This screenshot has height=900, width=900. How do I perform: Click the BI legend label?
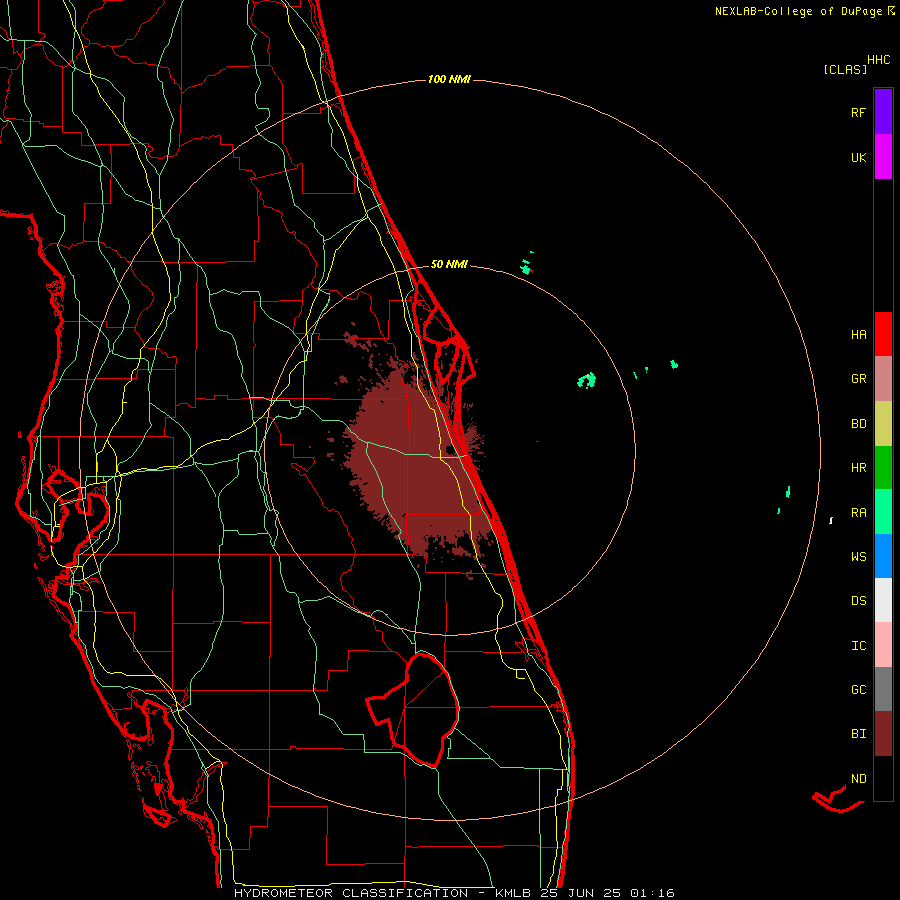coord(858,734)
